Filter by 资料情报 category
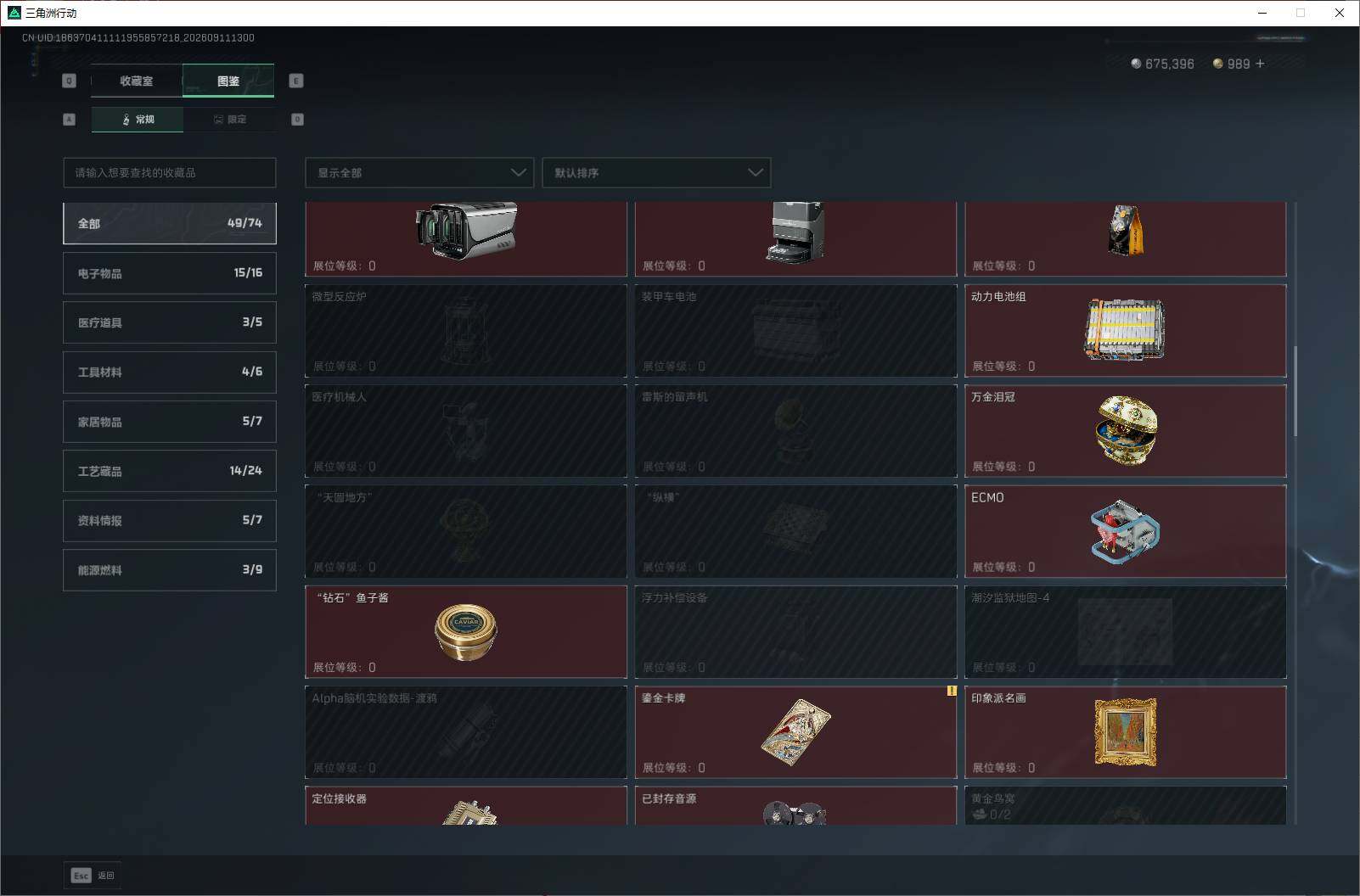This screenshot has height=896, width=1360. coord(170,520)
